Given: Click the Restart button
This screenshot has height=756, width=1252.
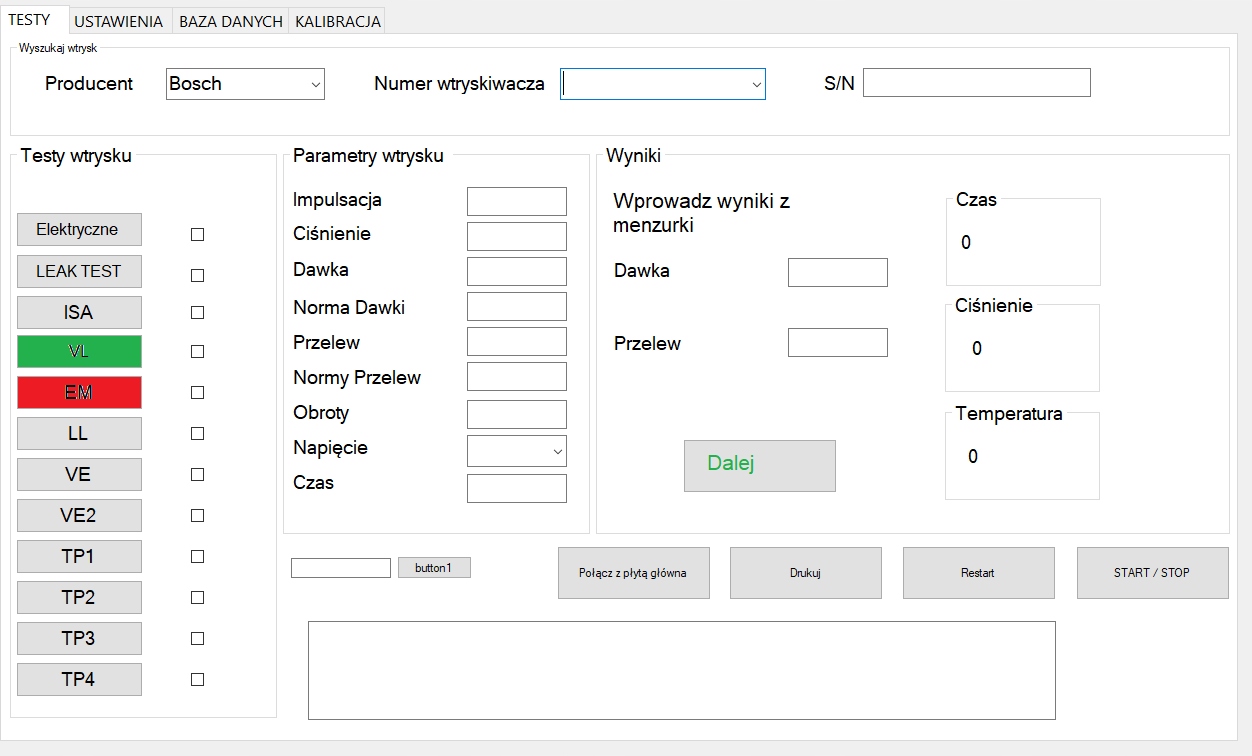Looking at the screenshot, I should [978, 573].
